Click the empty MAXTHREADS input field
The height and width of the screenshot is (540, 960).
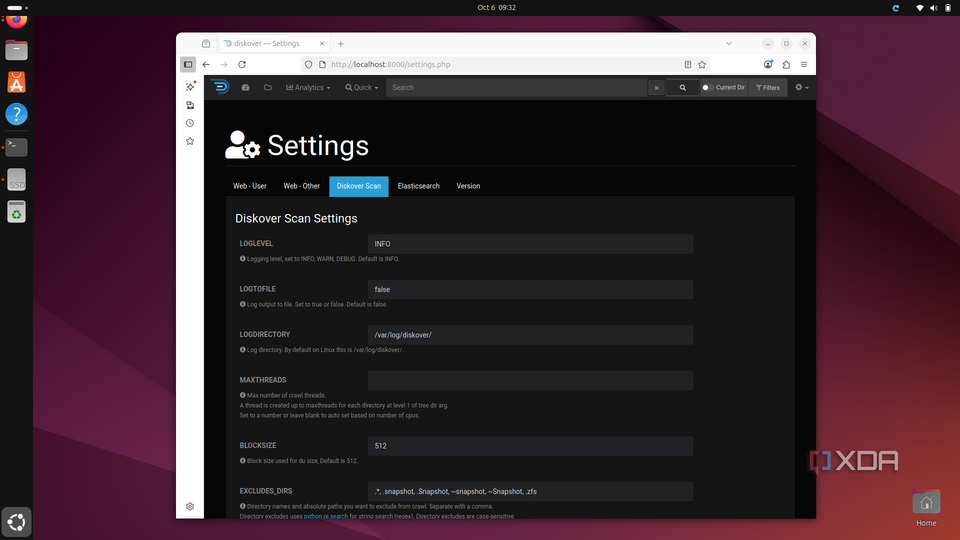coord(530,380)
